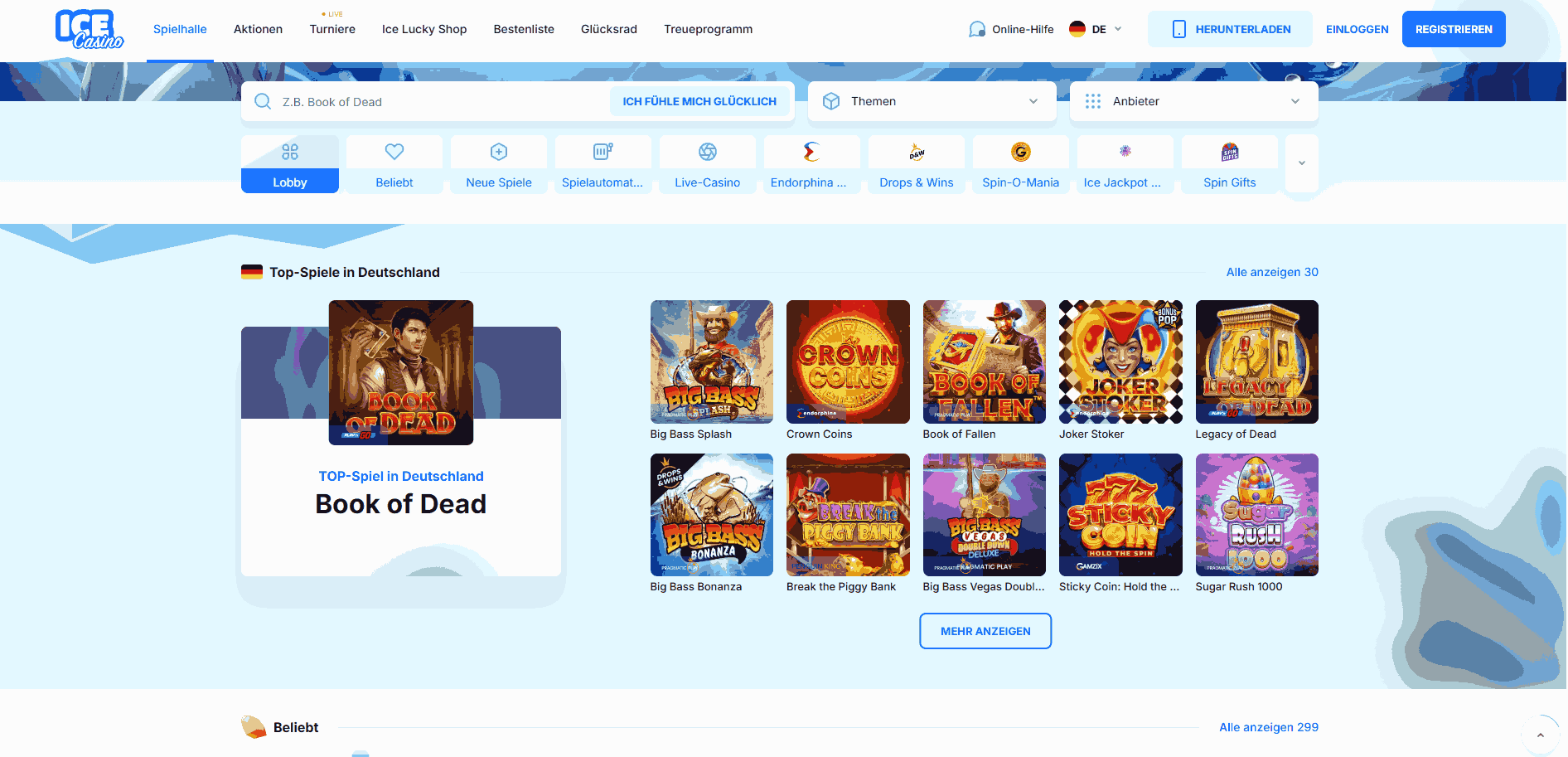Click the Ice Casino logo
Screen dimensions: 1568x757
[90, 30]
